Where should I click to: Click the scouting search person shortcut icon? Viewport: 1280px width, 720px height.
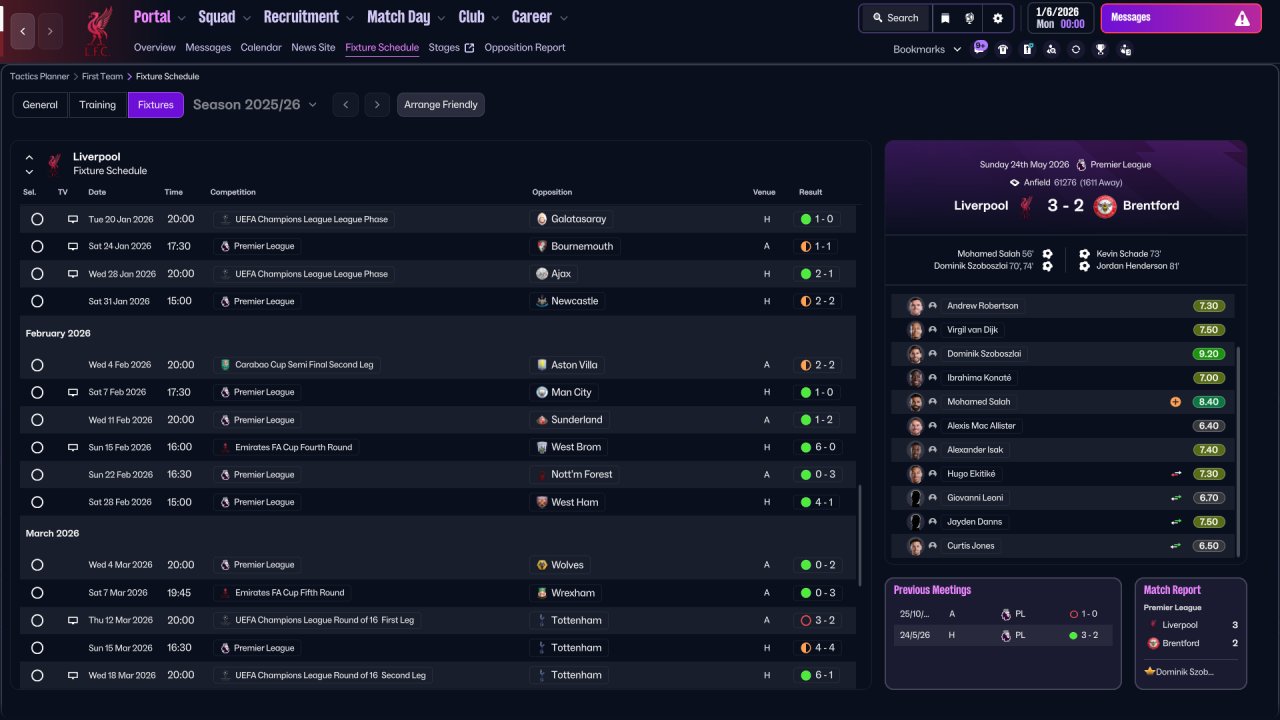(1051, 49)
